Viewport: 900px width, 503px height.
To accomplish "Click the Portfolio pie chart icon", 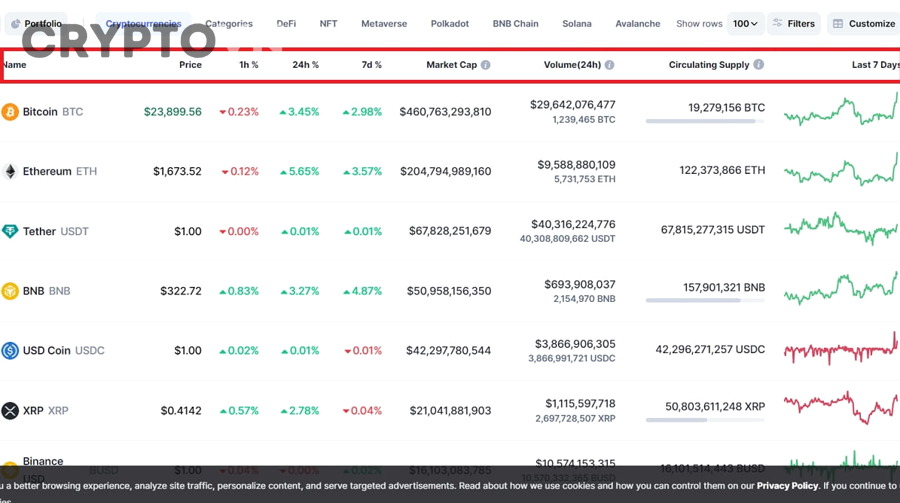I will point(15,24).
